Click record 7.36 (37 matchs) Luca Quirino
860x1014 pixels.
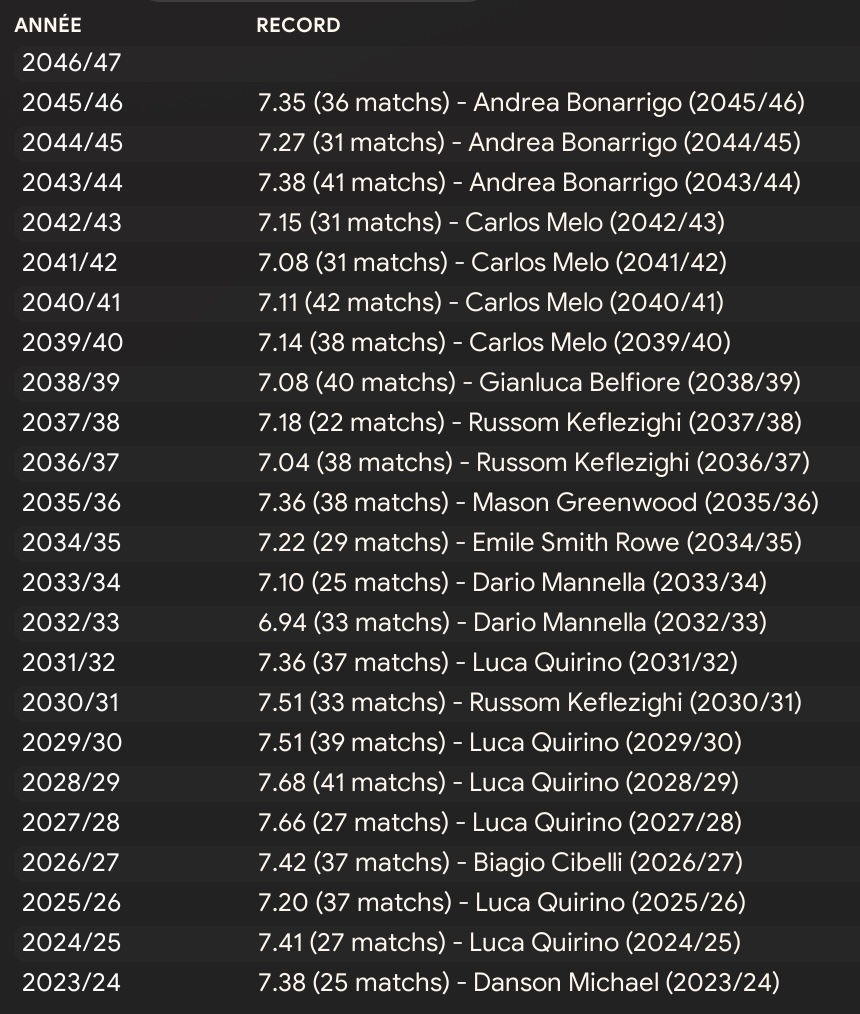click(x=498, y=663)
